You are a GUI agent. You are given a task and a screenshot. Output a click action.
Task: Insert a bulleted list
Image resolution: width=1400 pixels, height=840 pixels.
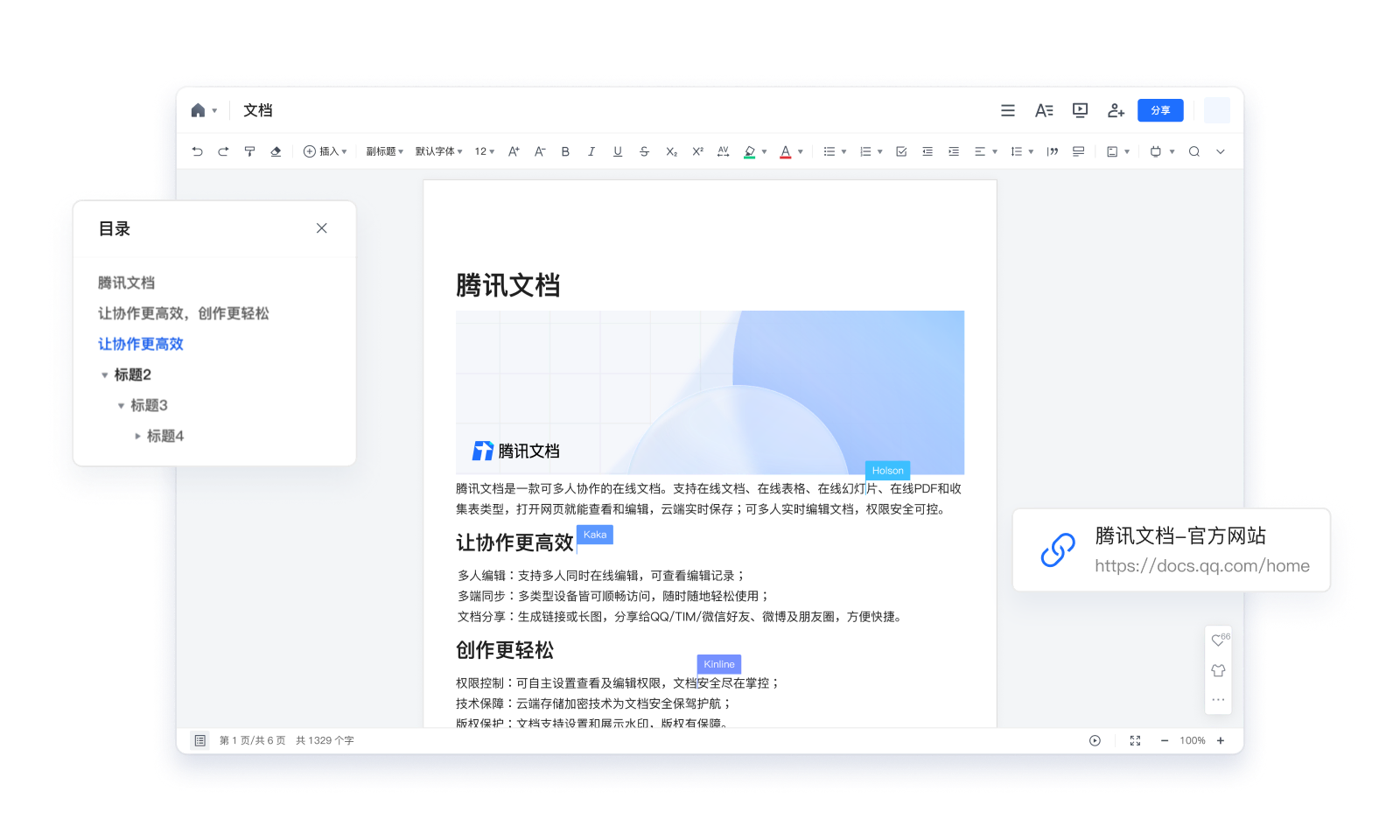(829, 151)
